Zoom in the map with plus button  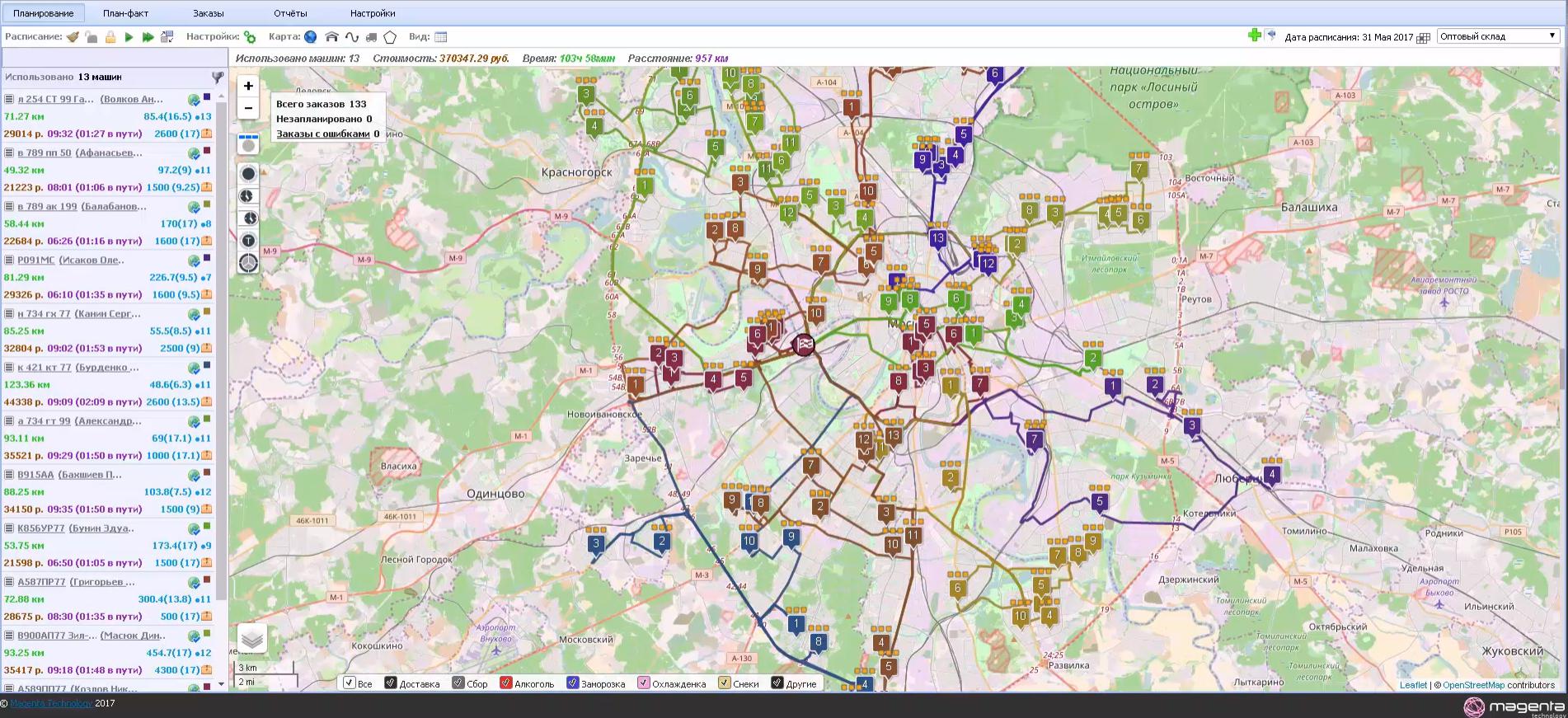(x=248, y=86)
